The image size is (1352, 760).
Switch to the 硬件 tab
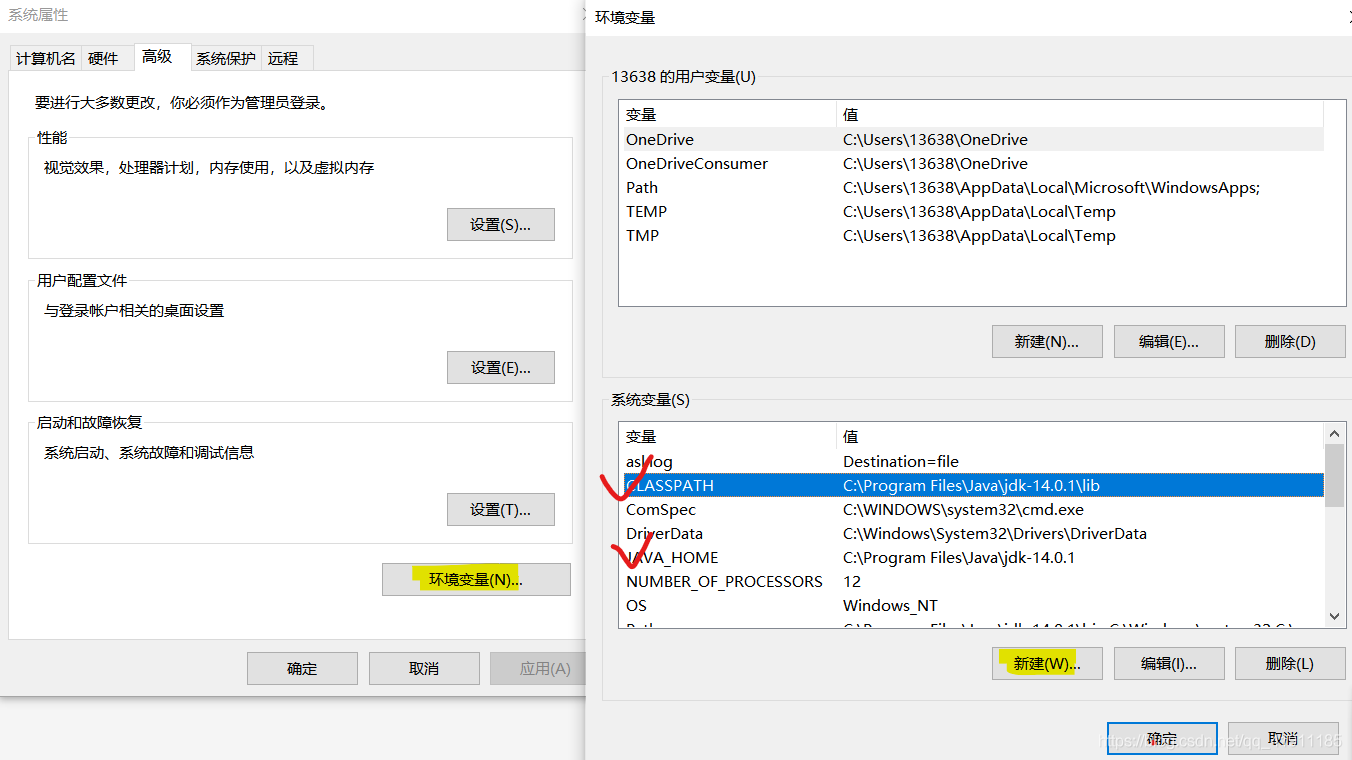[103, 59]
